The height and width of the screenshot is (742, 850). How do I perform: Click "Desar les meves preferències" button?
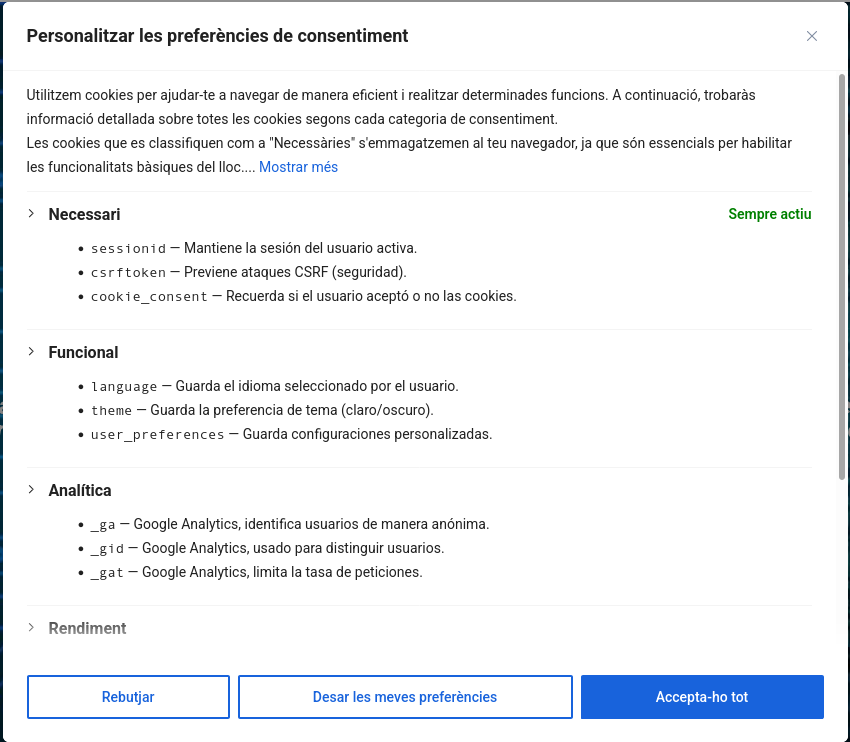[x=405, y=697]
